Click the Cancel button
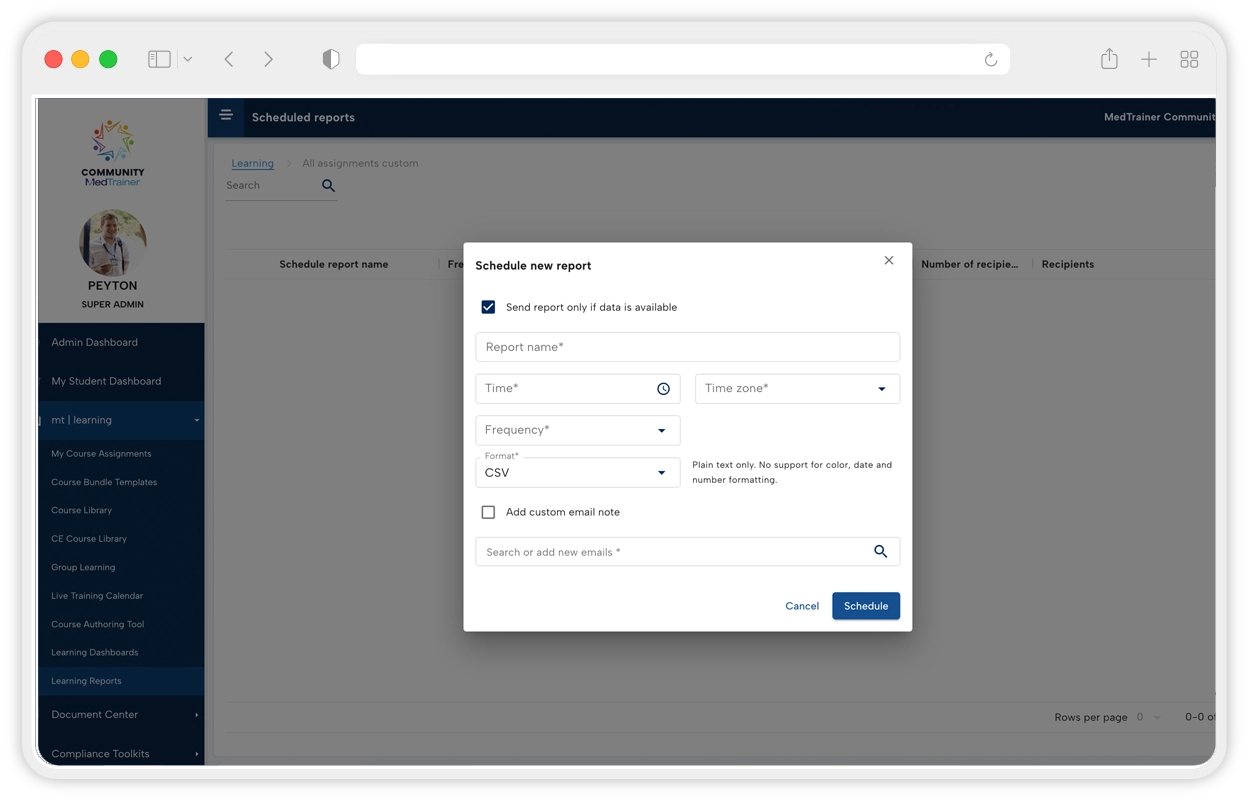This screenshot has width=1250, height=800. [x=802, y=606]
